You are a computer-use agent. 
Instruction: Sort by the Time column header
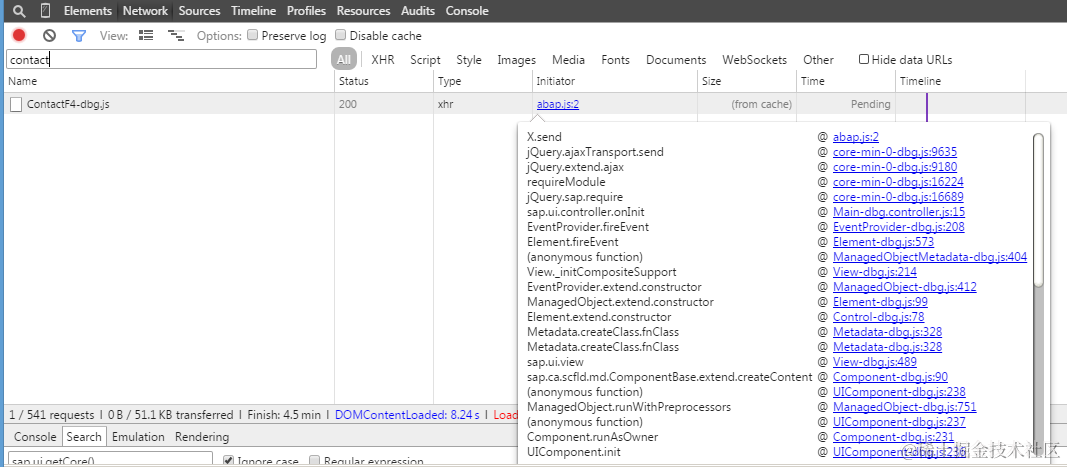pyautogui.click(x=846, y=81)
